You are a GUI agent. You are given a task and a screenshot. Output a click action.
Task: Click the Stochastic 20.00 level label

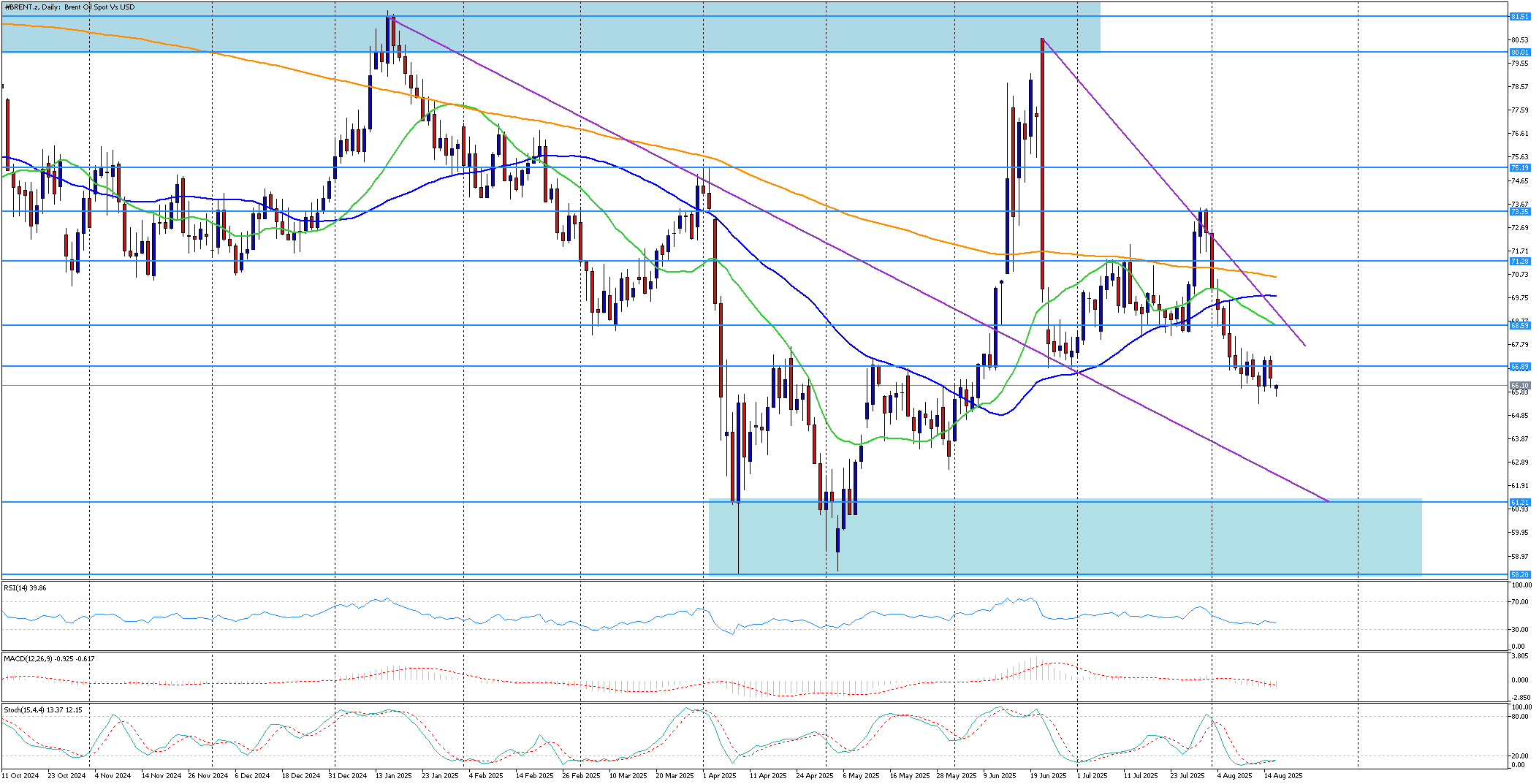point(1519,756)
